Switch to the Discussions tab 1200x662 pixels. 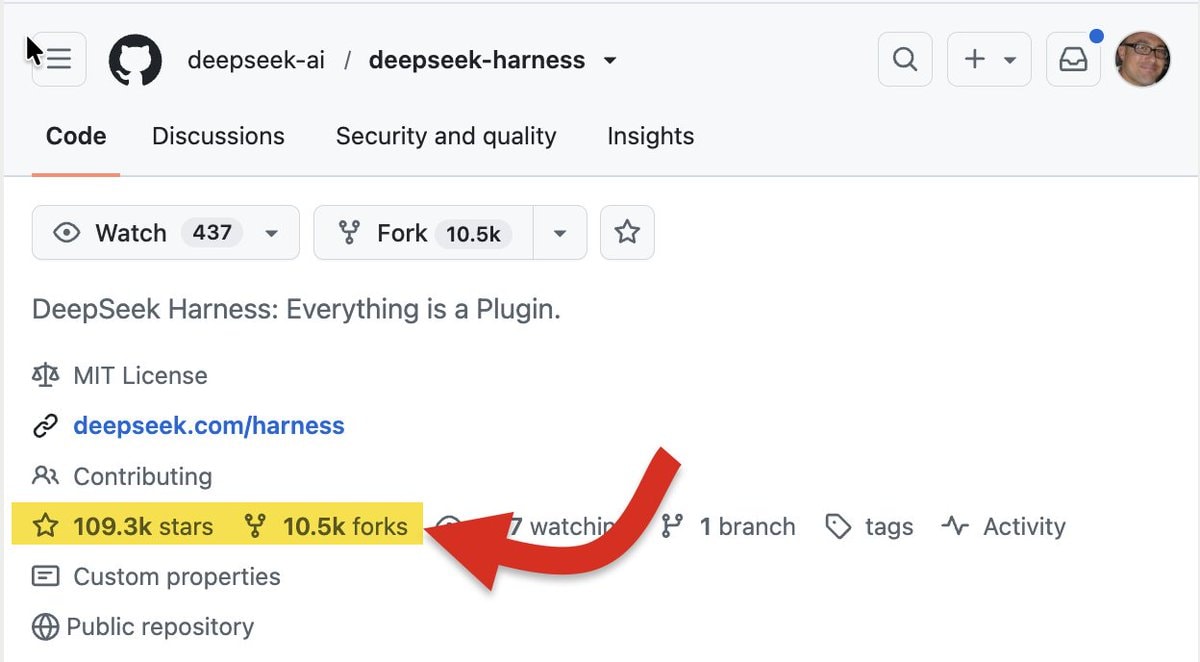click(x=218, y=137)
